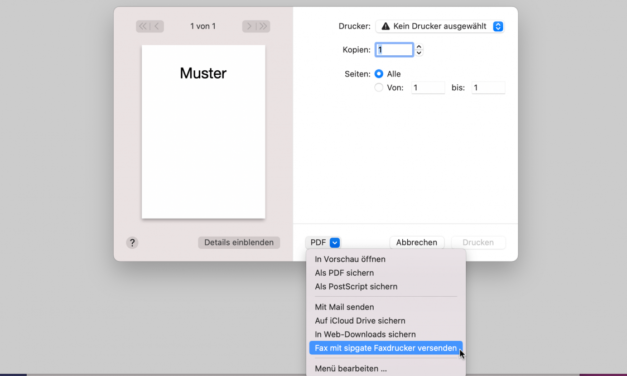Select the Alle pages radio button
Image resolution: width=627 pixels, height=376 pixels.
click(x=379, y=74)
